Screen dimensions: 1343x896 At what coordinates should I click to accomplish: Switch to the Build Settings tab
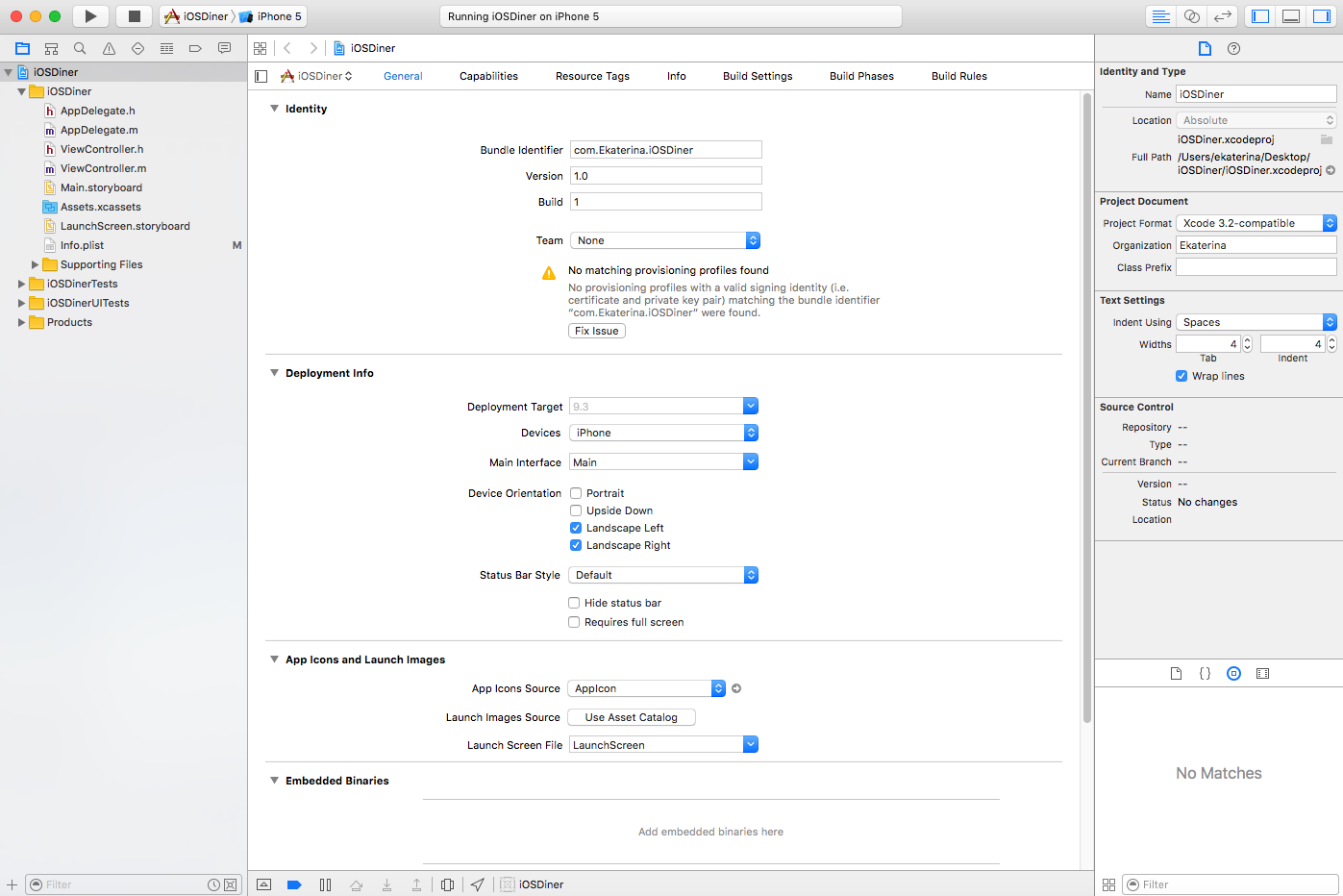pyautogui.click(x=758, y=76)
